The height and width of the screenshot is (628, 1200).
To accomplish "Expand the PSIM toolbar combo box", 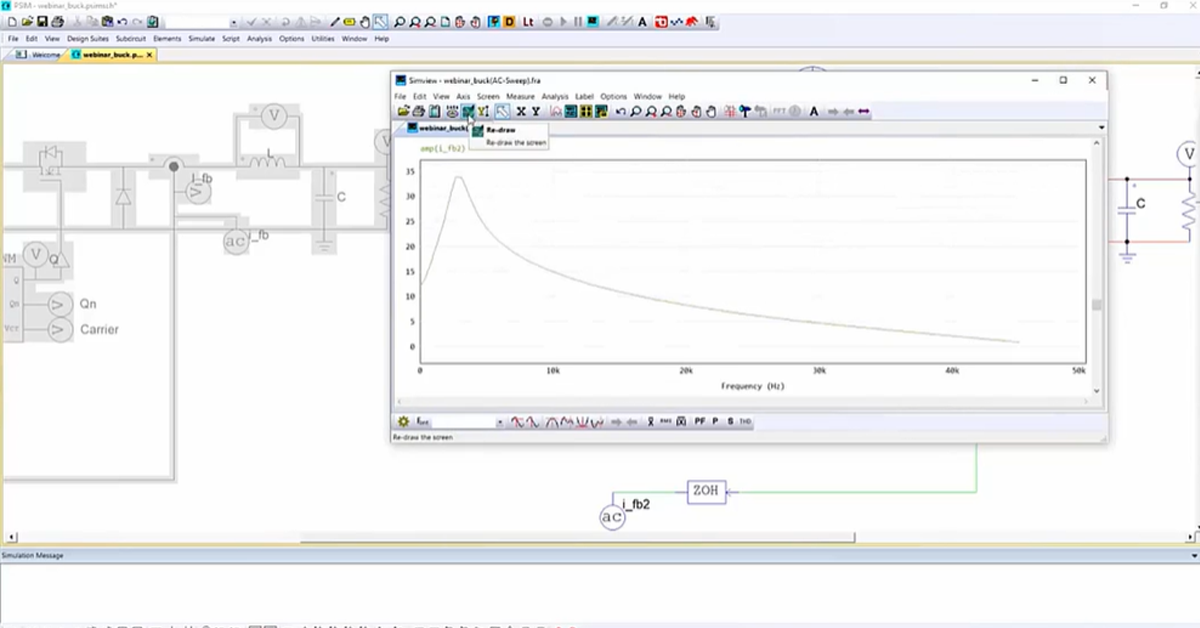I will coord(233,21).
